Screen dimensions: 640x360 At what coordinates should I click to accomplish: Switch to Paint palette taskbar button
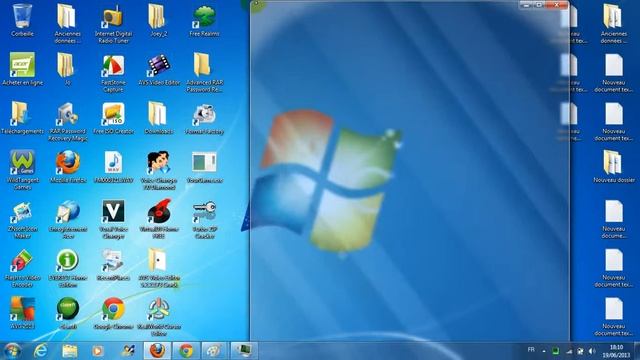(x=214, y=351)
